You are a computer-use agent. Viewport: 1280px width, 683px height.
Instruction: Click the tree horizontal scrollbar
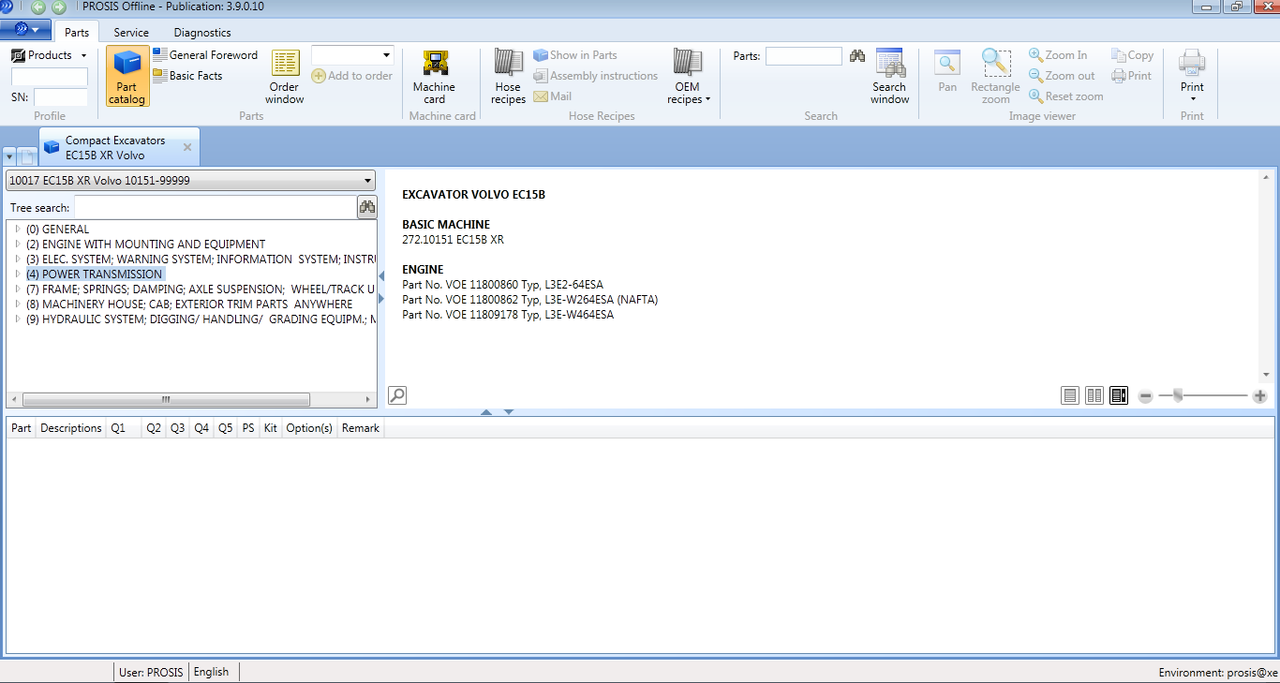click(166, 399)
